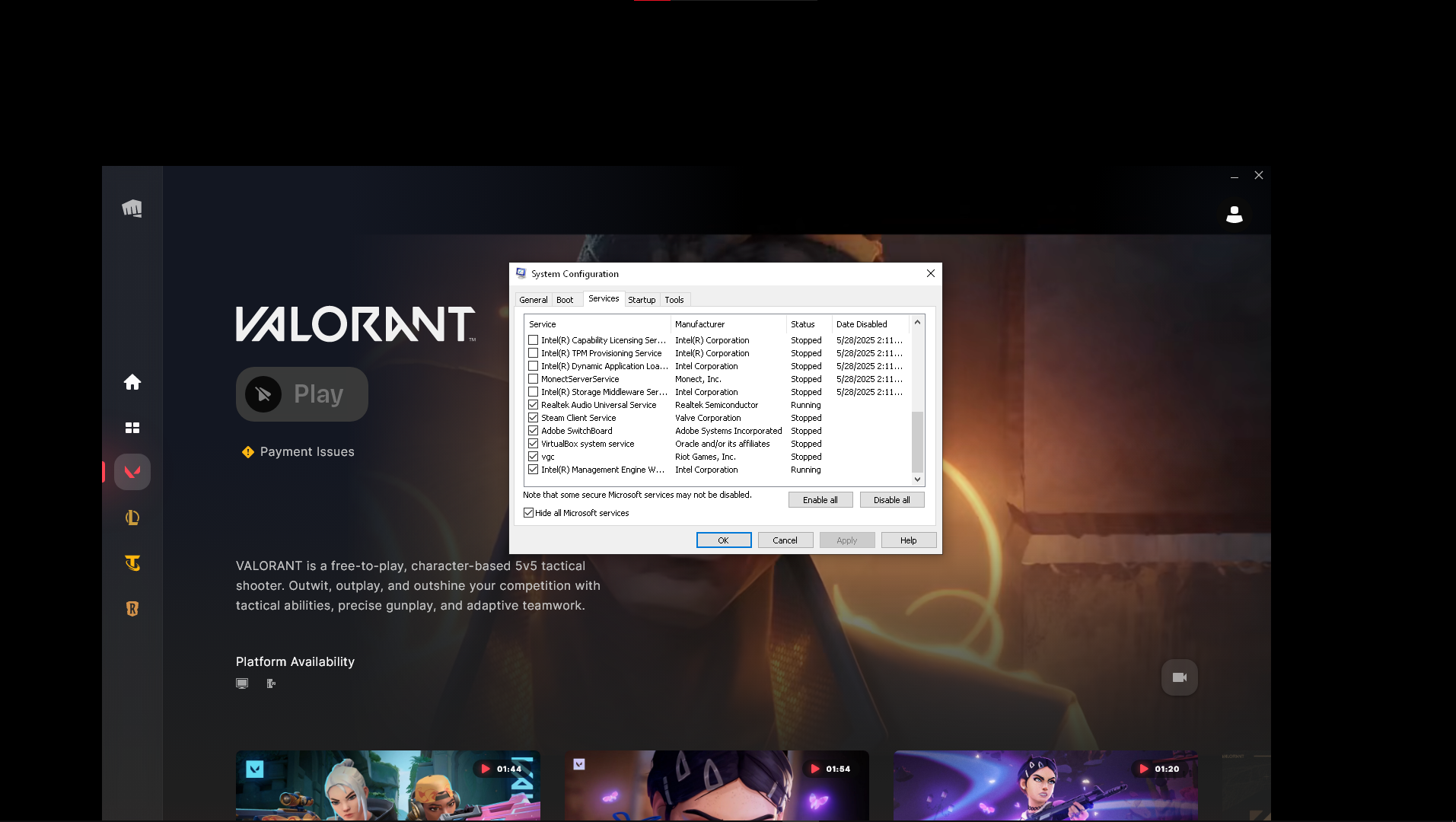The image size is (1456, 822).
Task: Check Intel(R) Storage Middleware Service box
Action: pyautogui.click(x=534, y=392)
